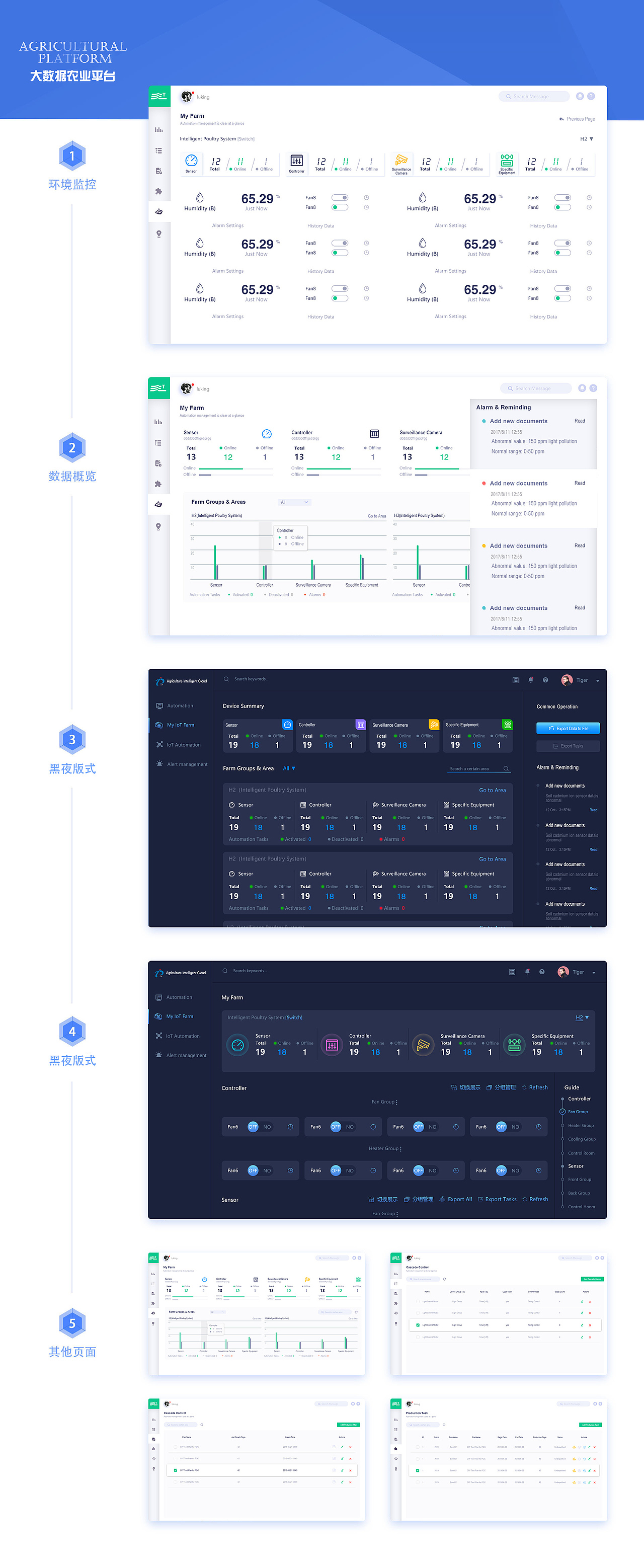Select Alert management in dark My Farm sidebar
The image size is (644, 1568).
[181, 1055]
